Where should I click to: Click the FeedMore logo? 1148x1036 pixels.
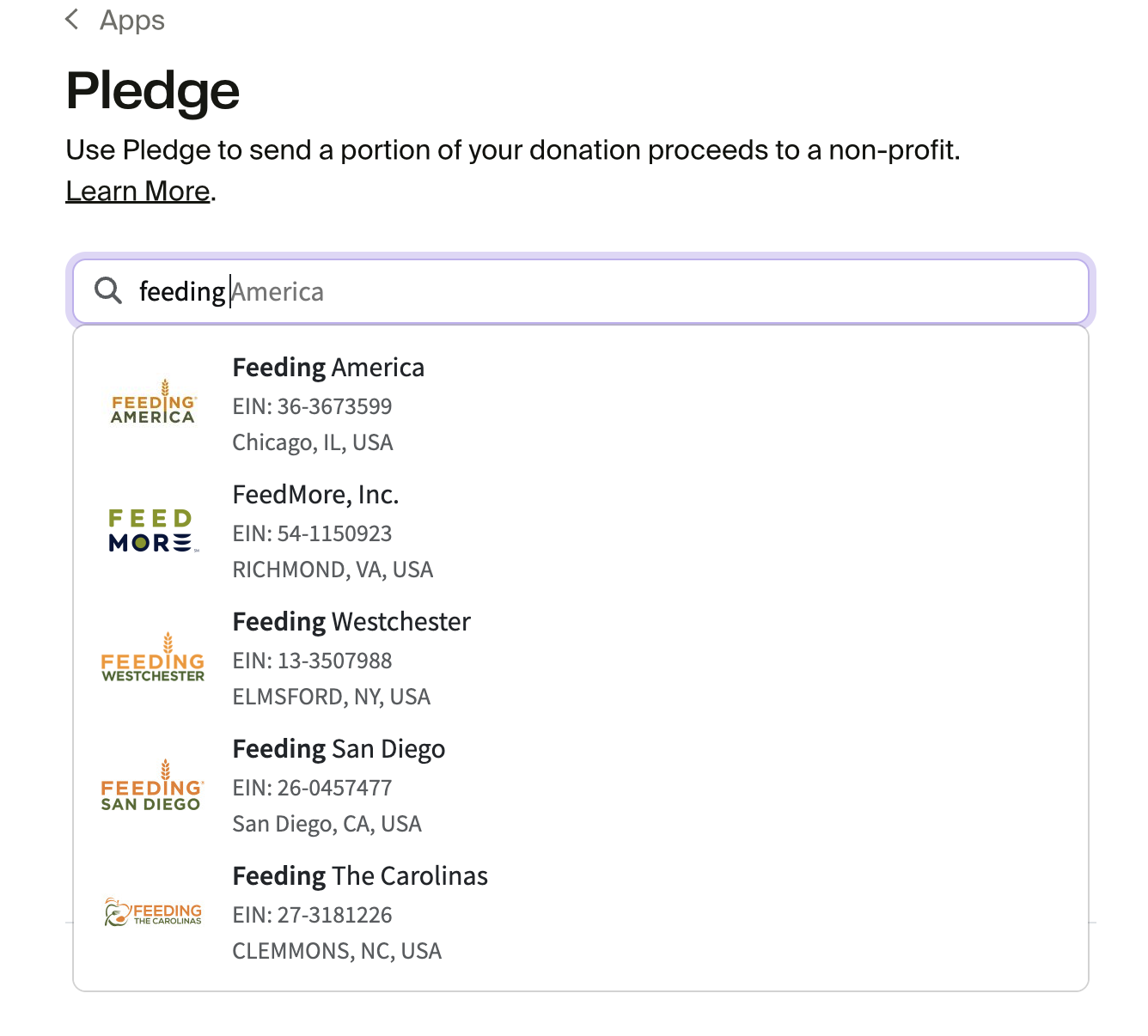153,530
